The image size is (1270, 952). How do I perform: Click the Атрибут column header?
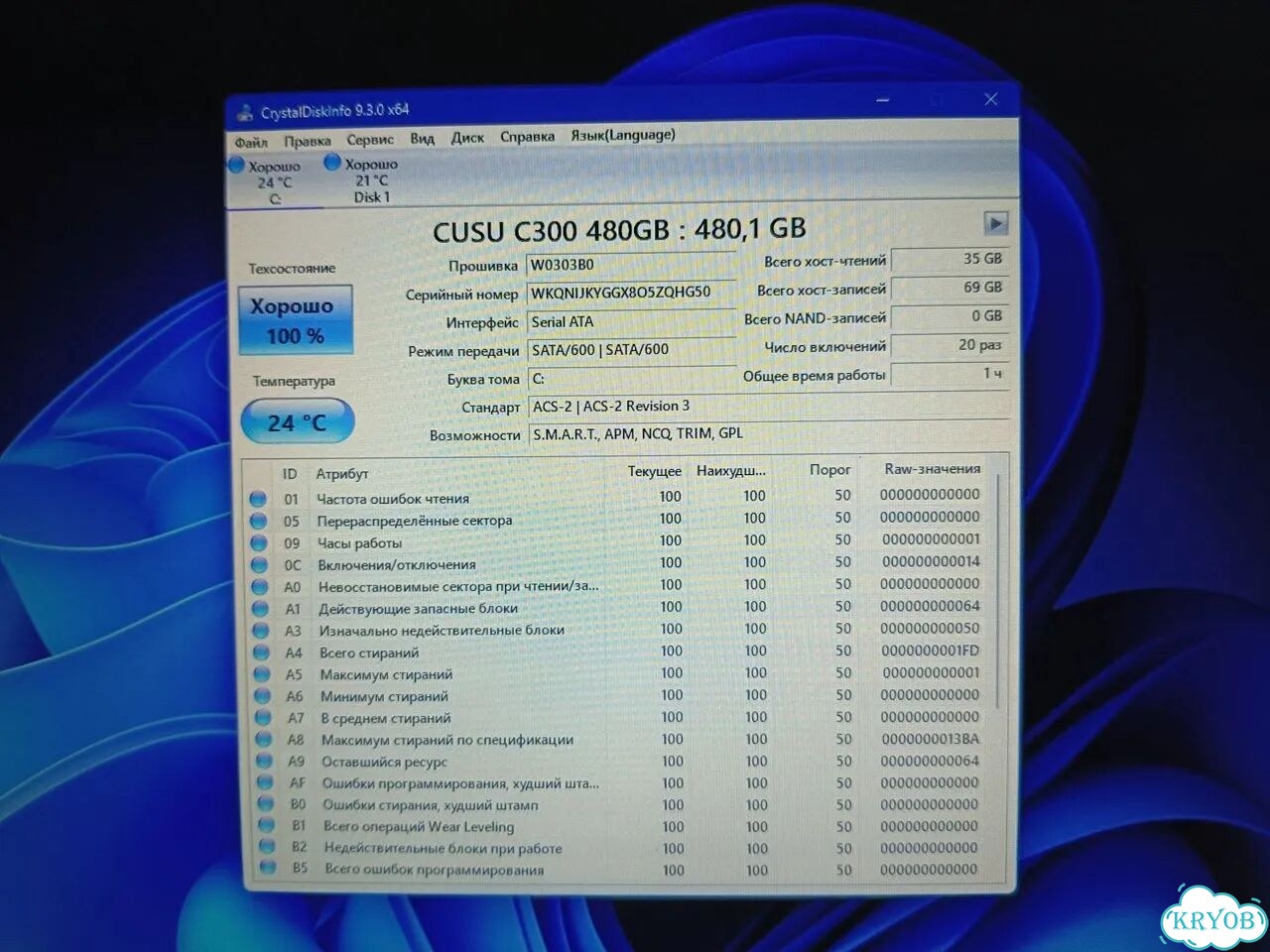point(342,474)
